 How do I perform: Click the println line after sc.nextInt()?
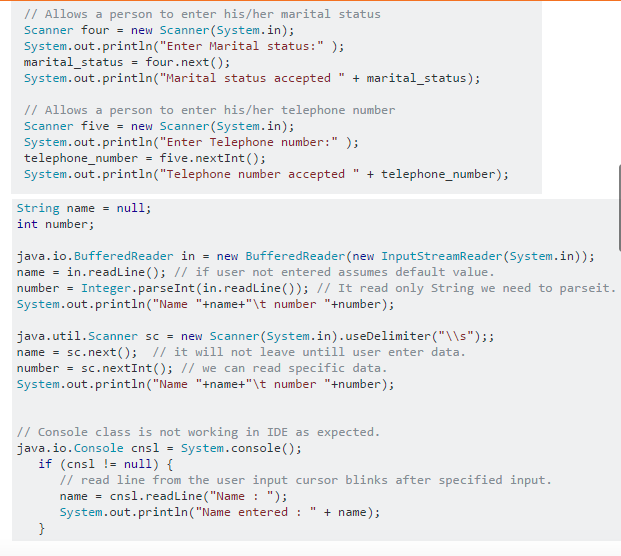pos(206,384)
